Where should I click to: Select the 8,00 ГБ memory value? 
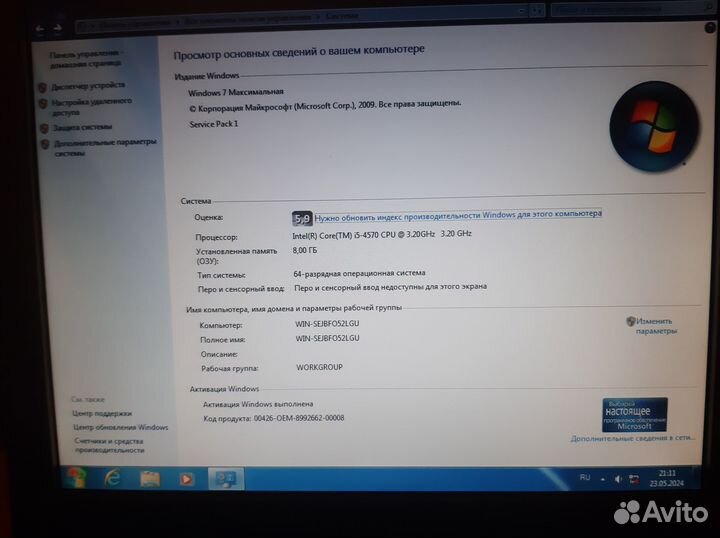click(305, 250)
